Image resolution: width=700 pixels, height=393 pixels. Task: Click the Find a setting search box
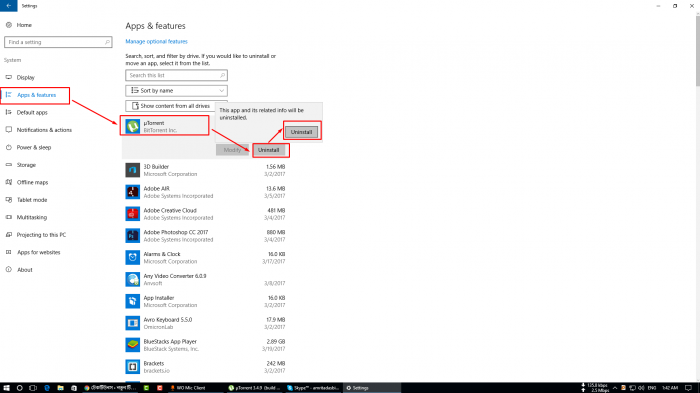[58, 42]
